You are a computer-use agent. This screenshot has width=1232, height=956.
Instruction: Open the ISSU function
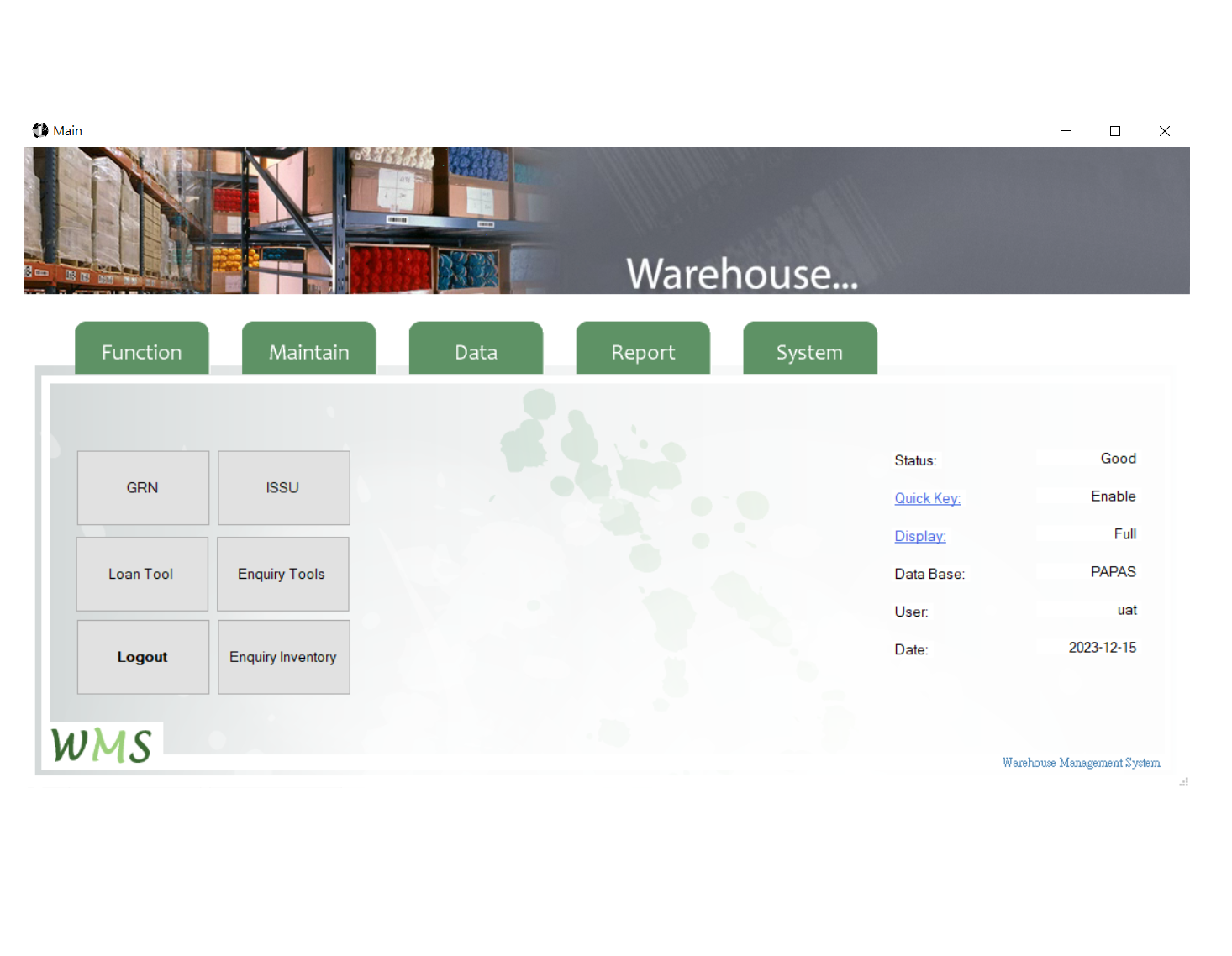(x=284, y=488)
